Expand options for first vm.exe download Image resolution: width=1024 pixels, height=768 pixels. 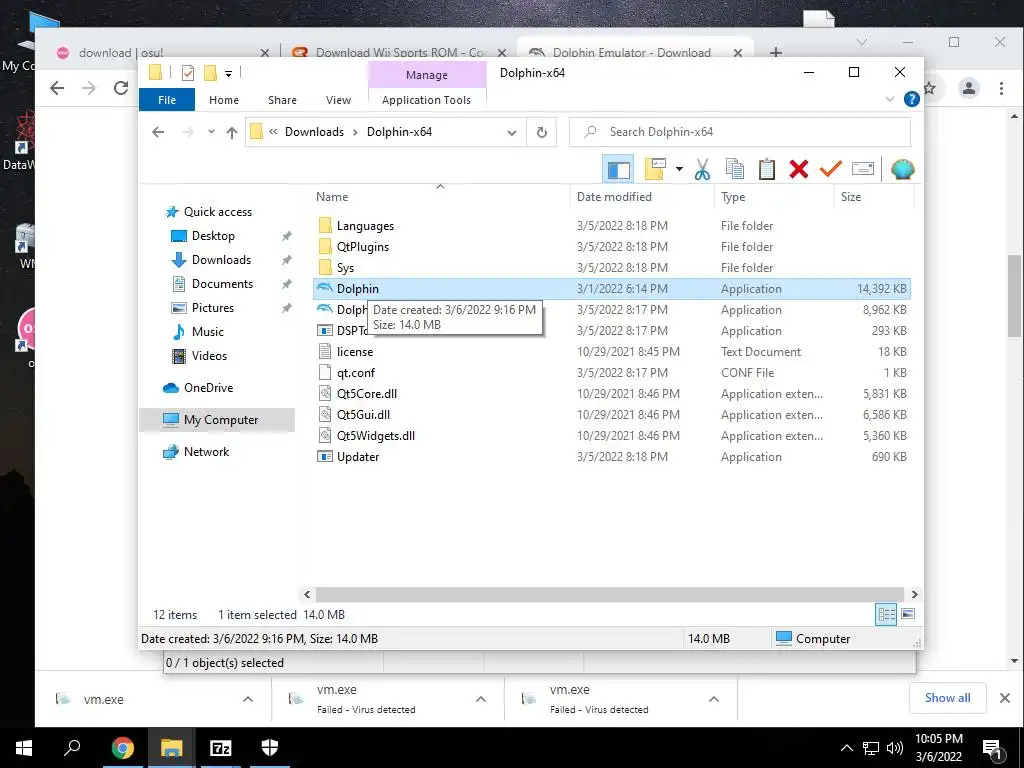point(248,699)
